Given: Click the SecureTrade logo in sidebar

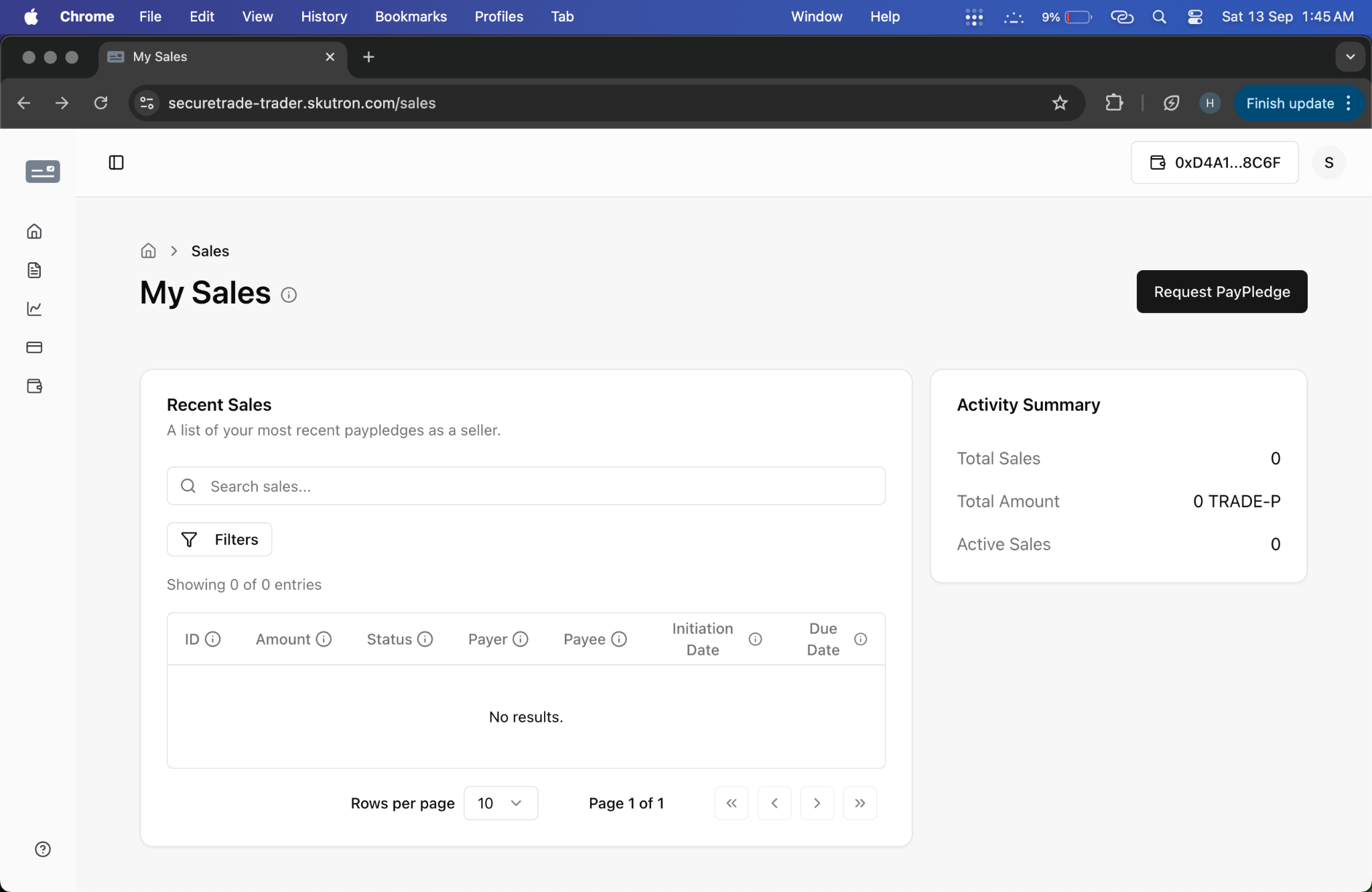Looking at the screenshot, I should 43,172.
